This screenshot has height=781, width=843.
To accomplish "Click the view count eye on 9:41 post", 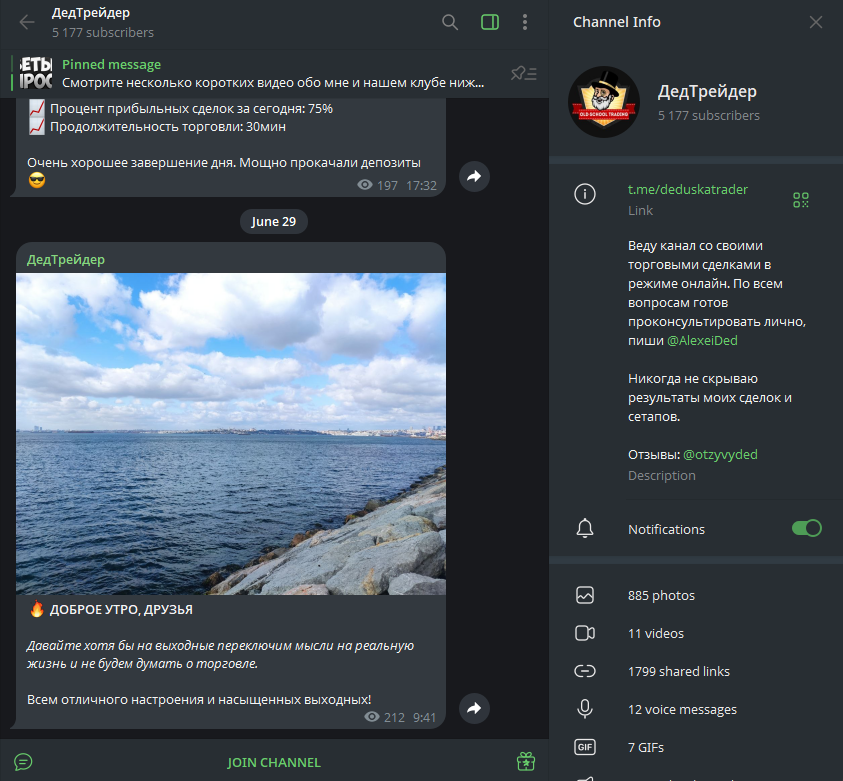I will tap(372, 716).
